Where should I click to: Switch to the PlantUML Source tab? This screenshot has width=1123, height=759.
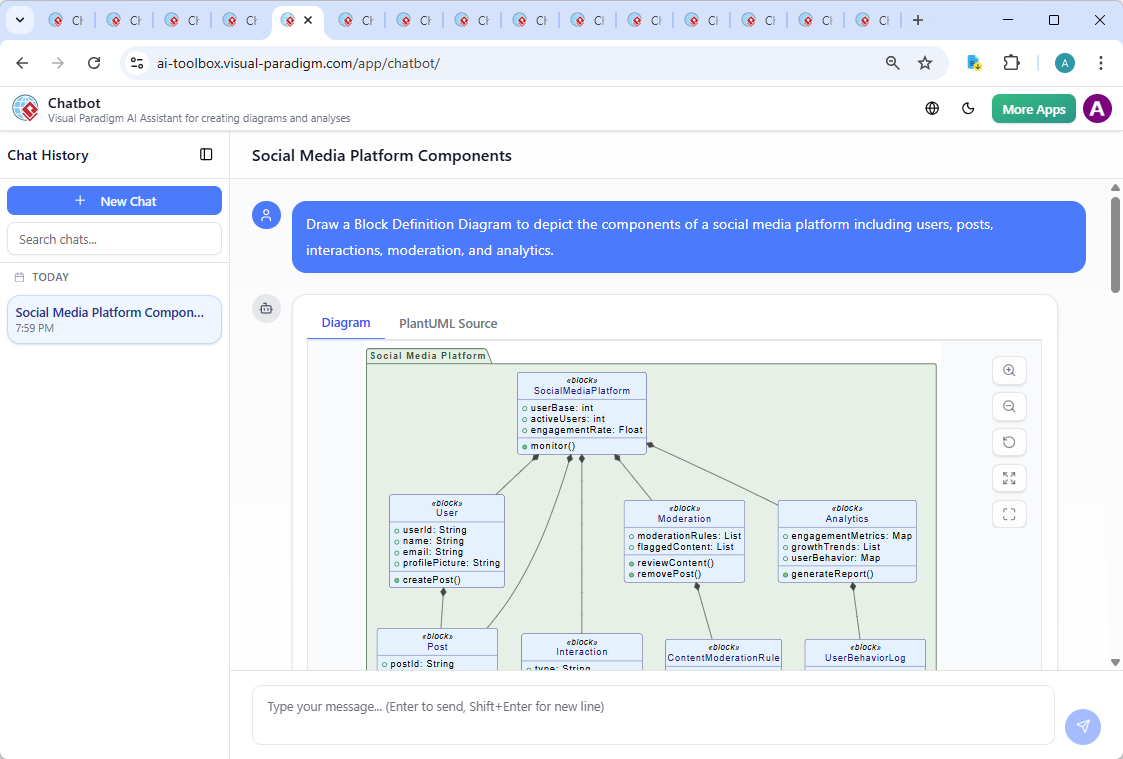(448, 323)
